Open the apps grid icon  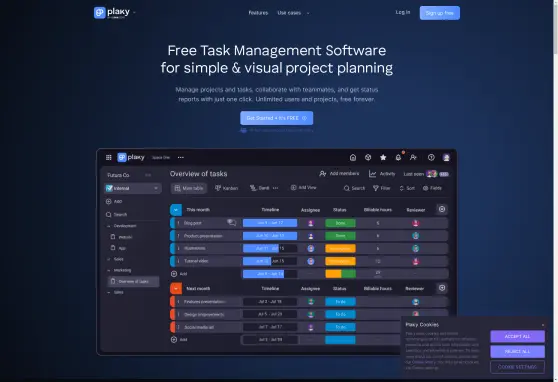(x=109, y=157)
